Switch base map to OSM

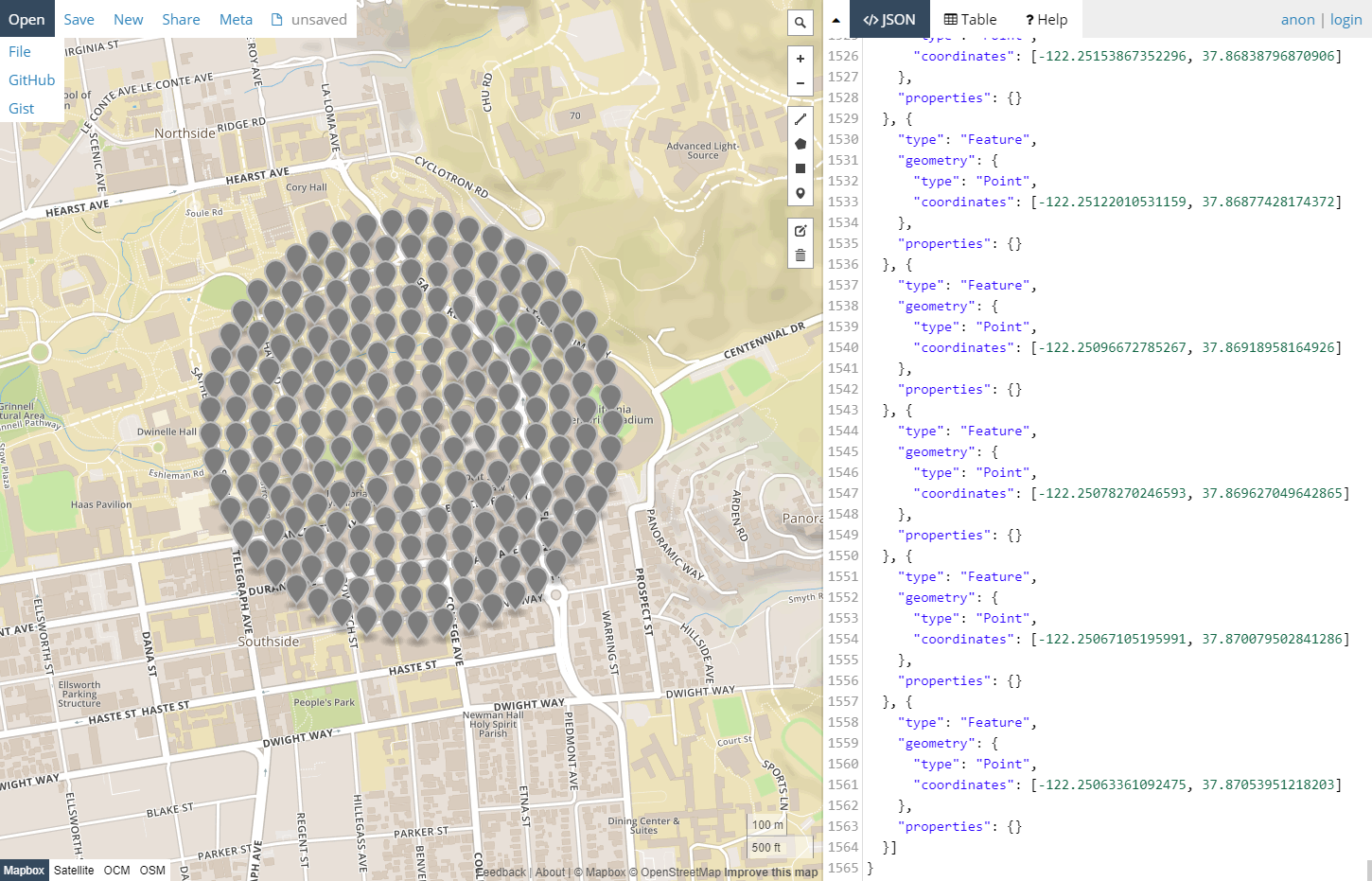(152, 871)
